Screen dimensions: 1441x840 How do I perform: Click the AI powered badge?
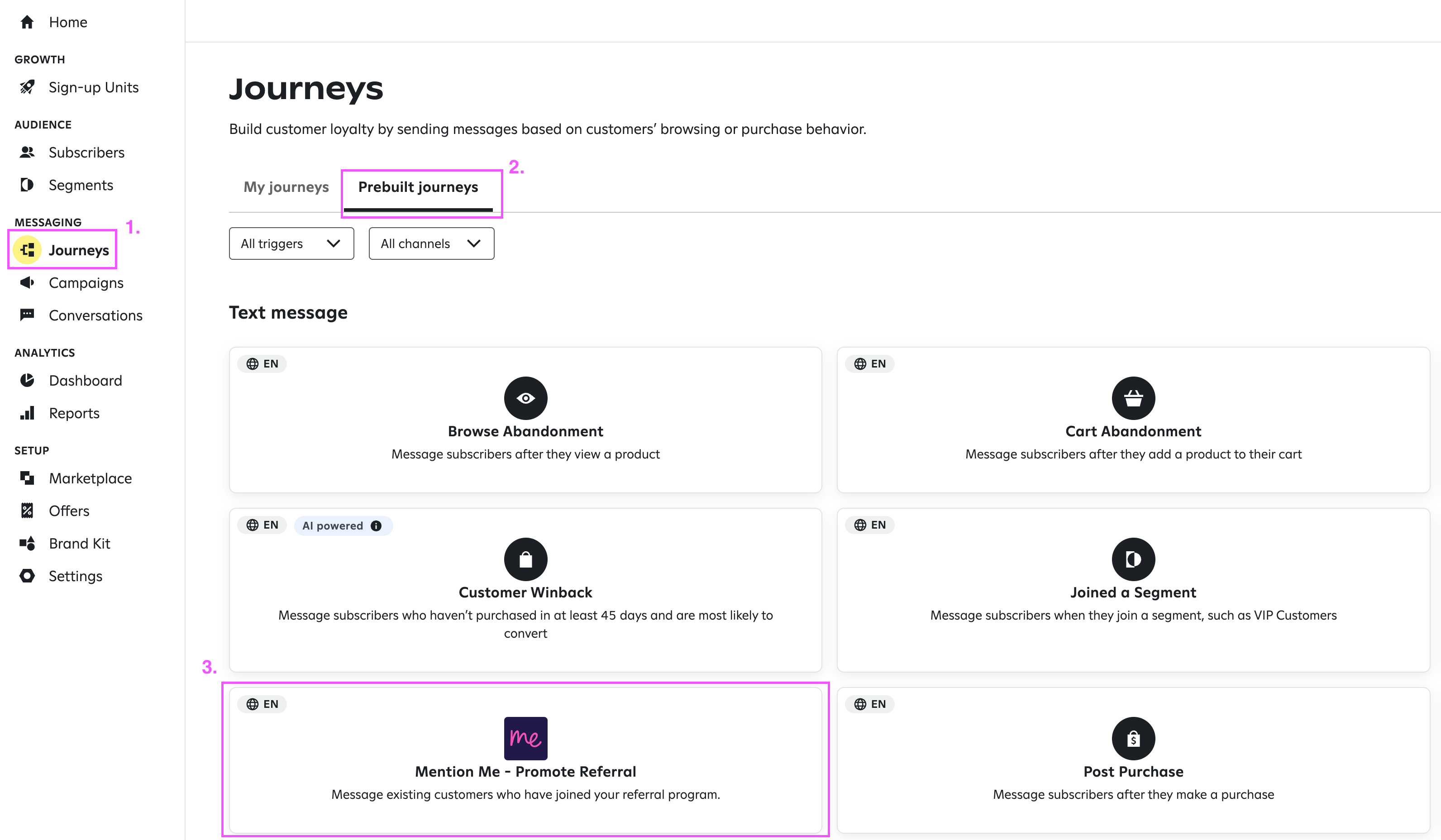343,525
